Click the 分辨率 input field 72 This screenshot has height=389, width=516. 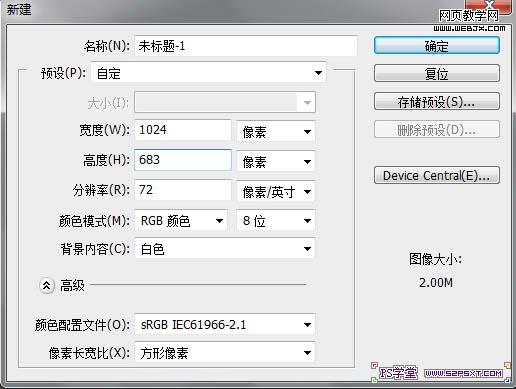click(x=183, y=190)
